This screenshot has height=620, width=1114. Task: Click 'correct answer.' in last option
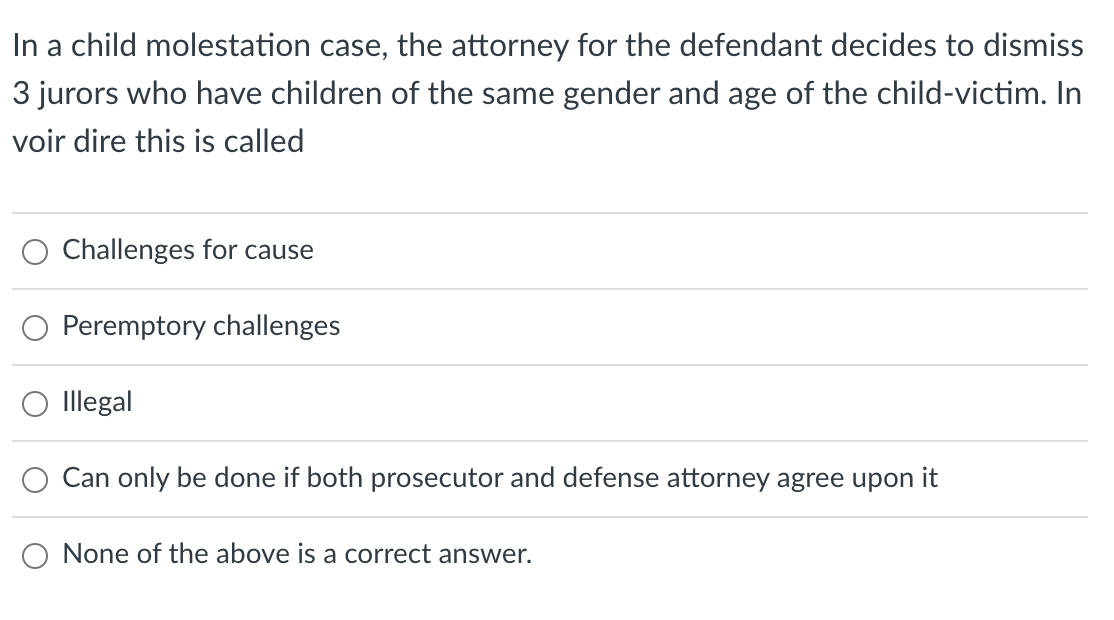pyautogui.click(x=438, y=555)
